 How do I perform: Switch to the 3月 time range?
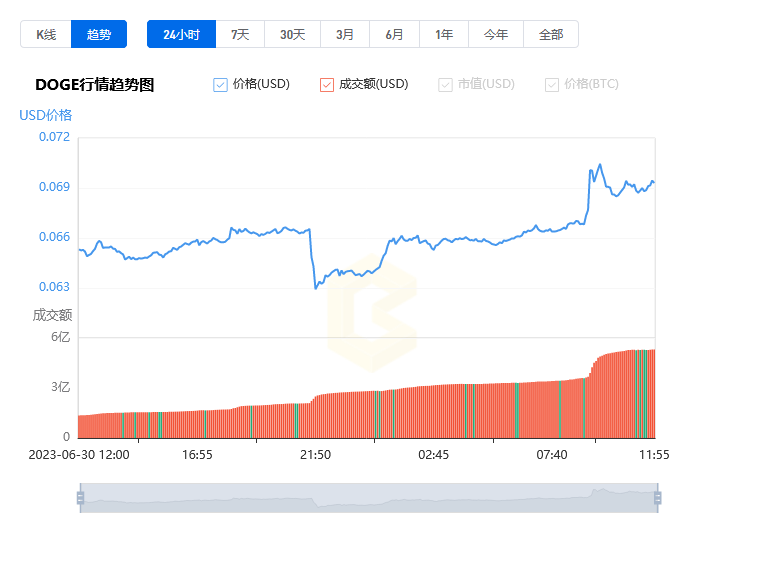[x=345, y=34]
